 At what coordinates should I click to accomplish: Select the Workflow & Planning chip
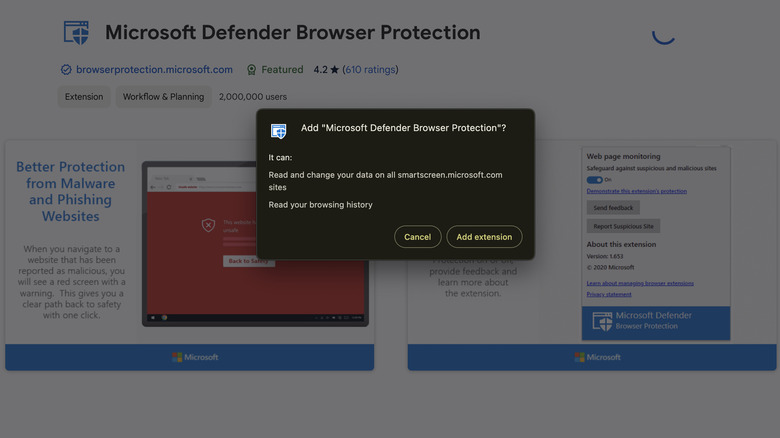click(x=164, y=97)
